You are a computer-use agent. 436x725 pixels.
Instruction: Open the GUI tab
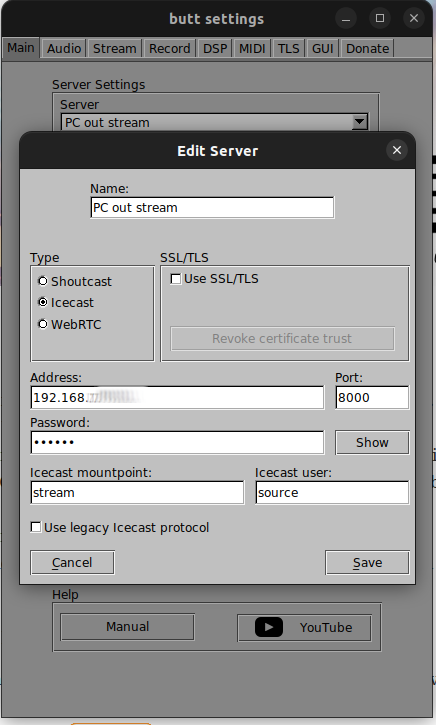point(322,49)
